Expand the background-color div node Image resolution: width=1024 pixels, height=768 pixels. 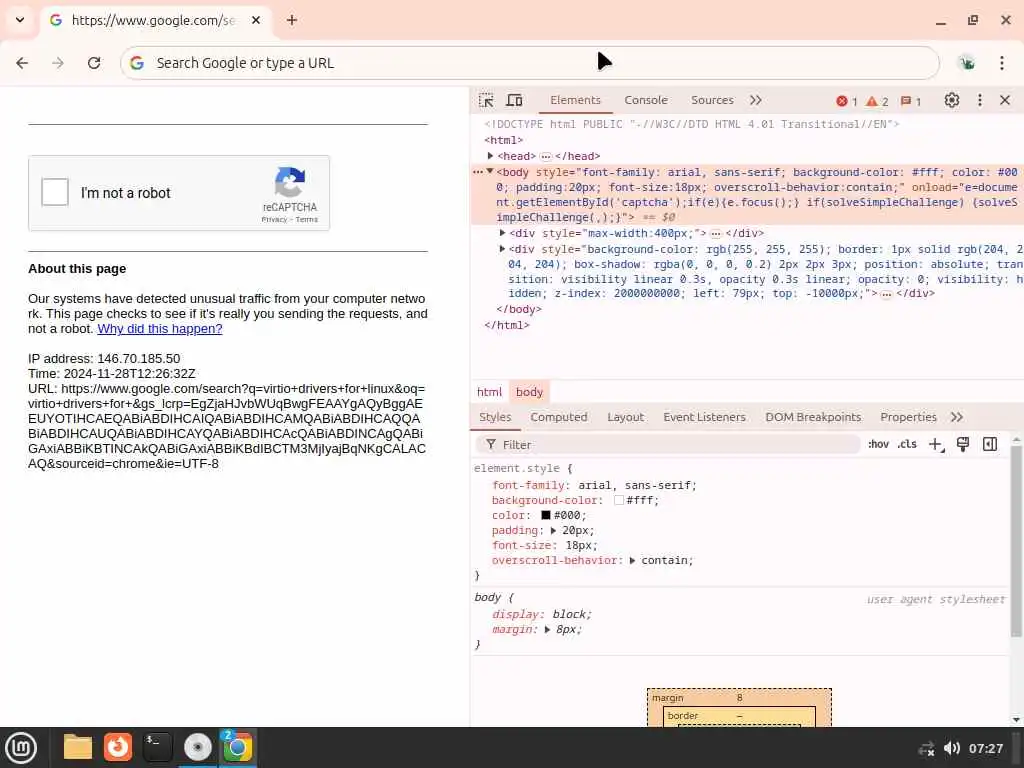click(502, 249)
